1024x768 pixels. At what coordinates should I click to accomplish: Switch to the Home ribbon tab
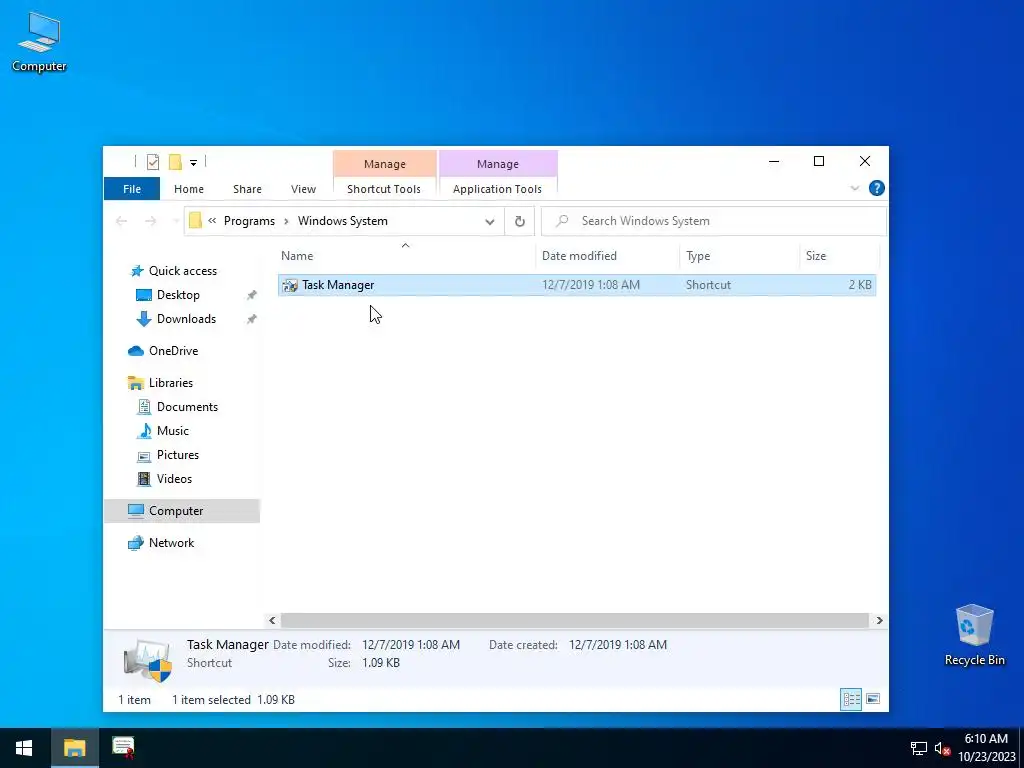[x=189, y=189]
